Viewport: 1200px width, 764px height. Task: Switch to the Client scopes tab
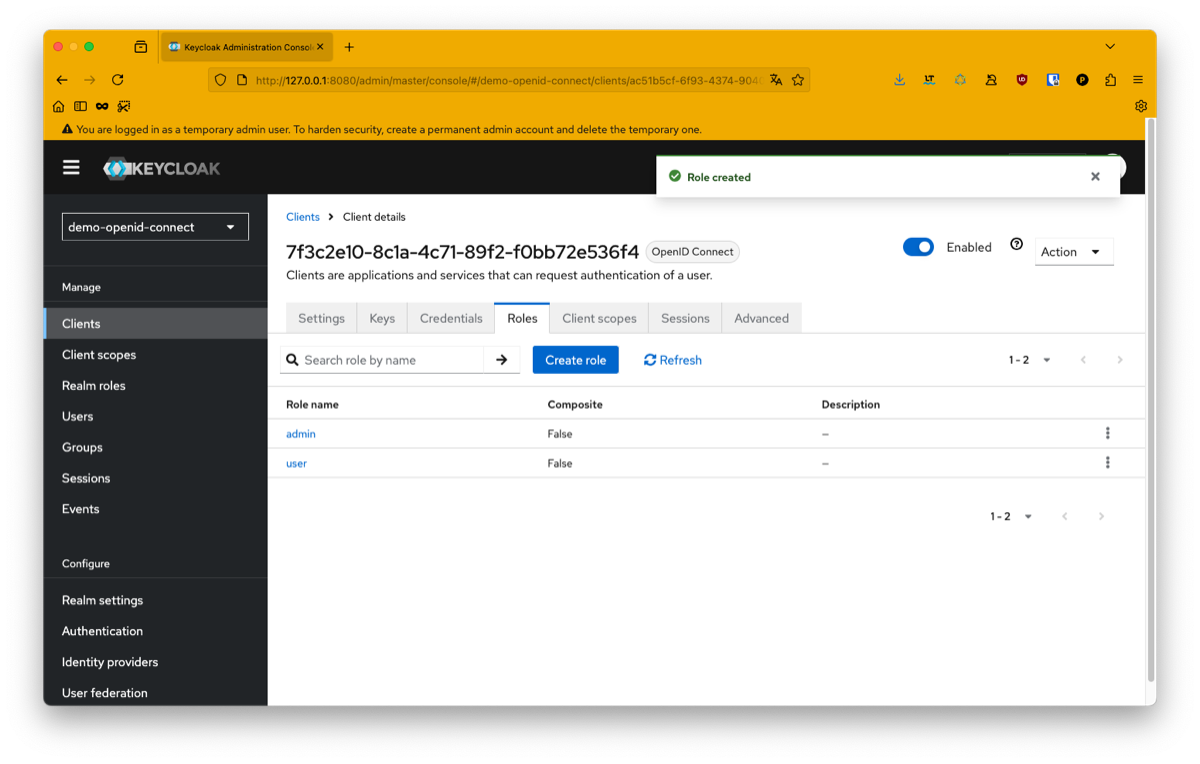point(599,318)
